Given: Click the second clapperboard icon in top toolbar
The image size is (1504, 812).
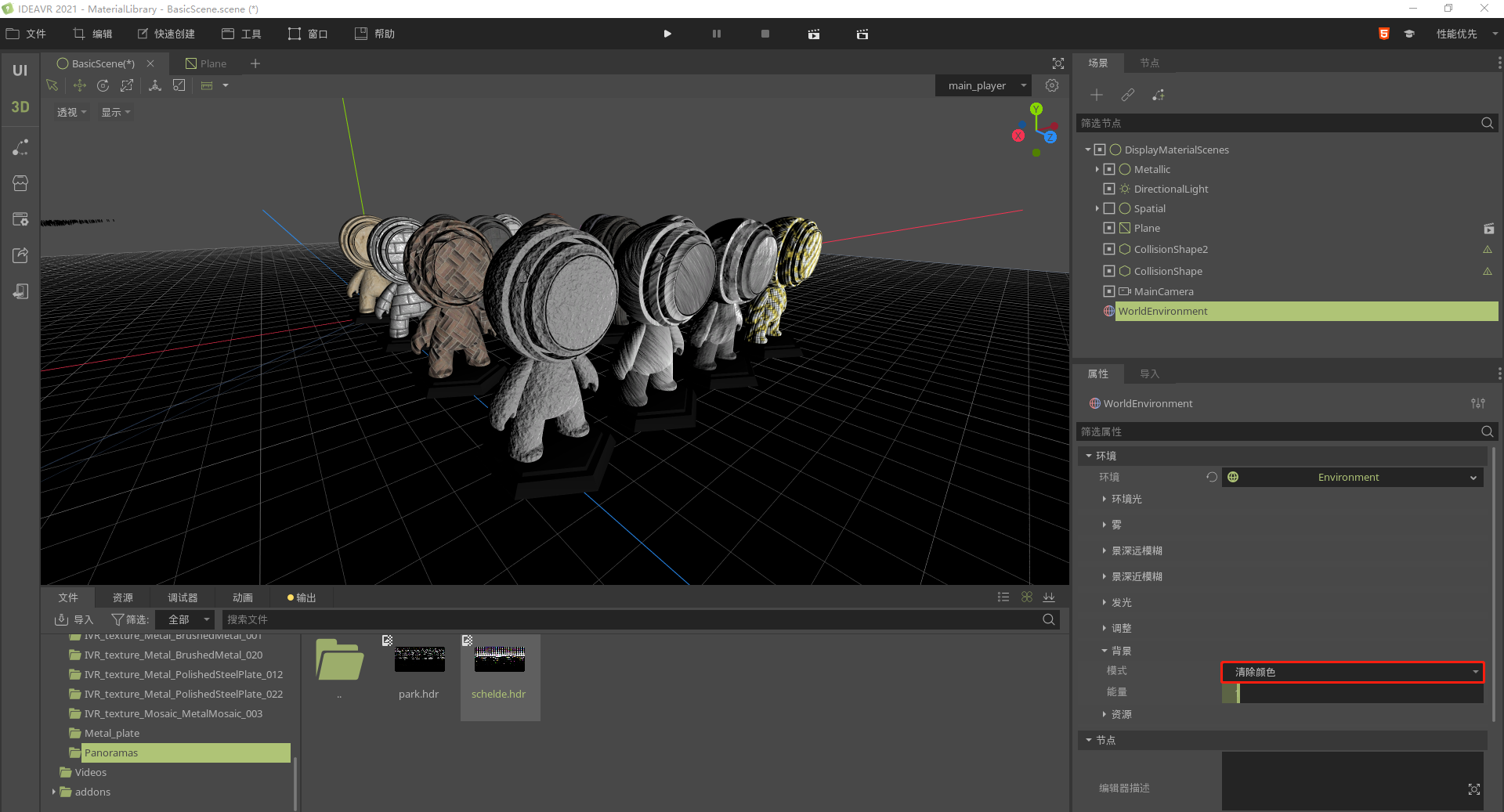Looking at the screenshot, I should [x=862, y=34].
